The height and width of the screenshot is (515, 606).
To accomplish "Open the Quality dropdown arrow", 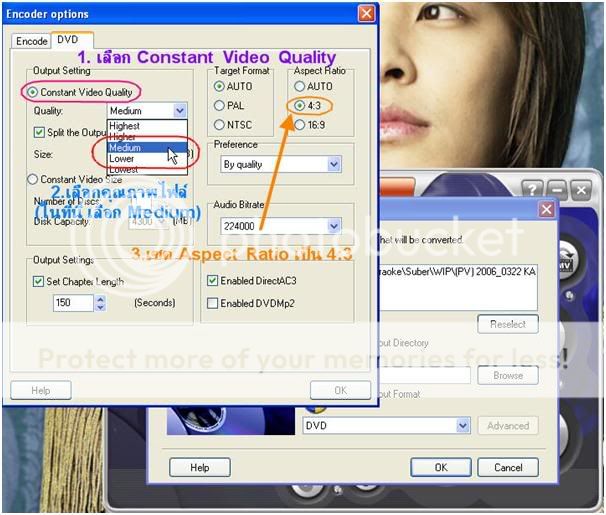I will coord(180,111).
